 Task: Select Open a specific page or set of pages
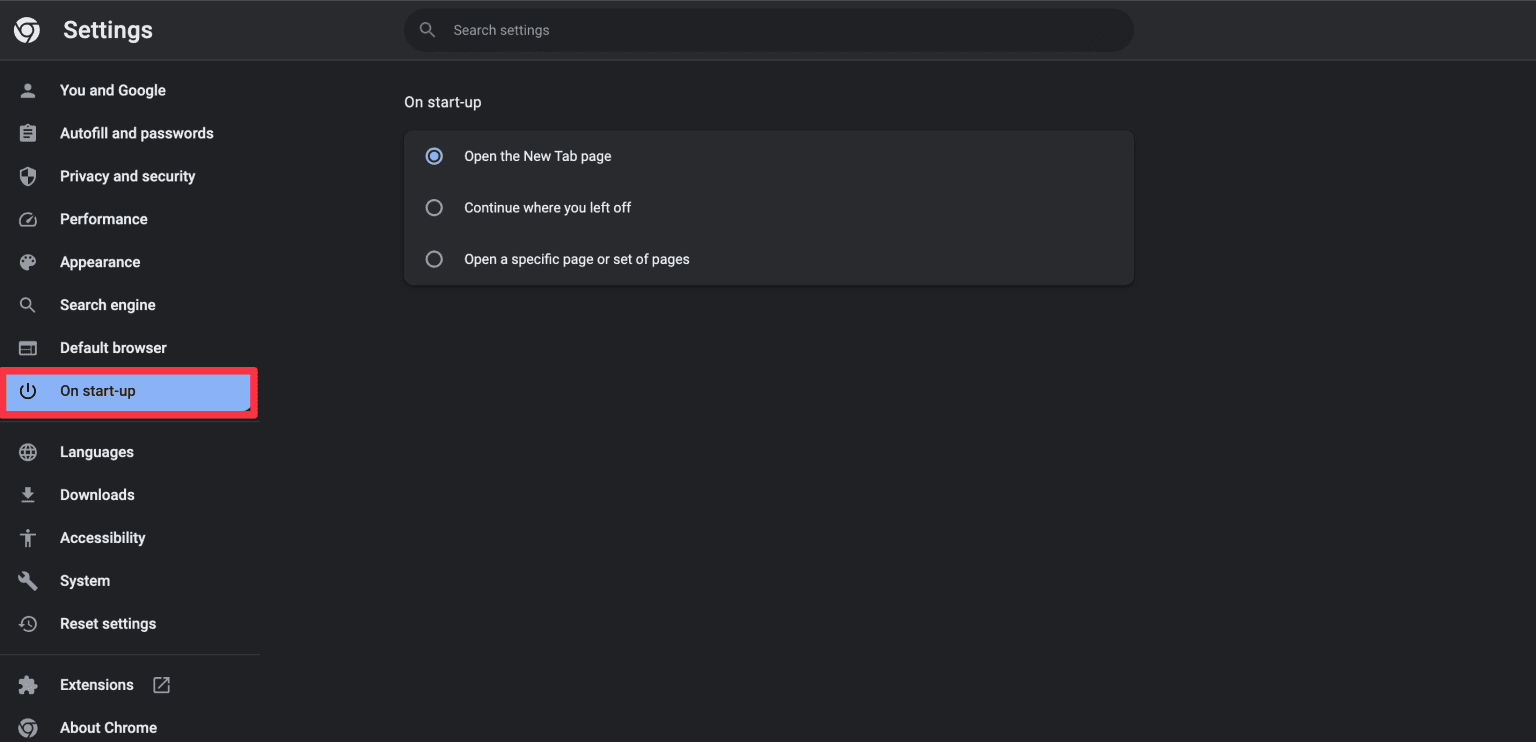click(x=434, y=259)
